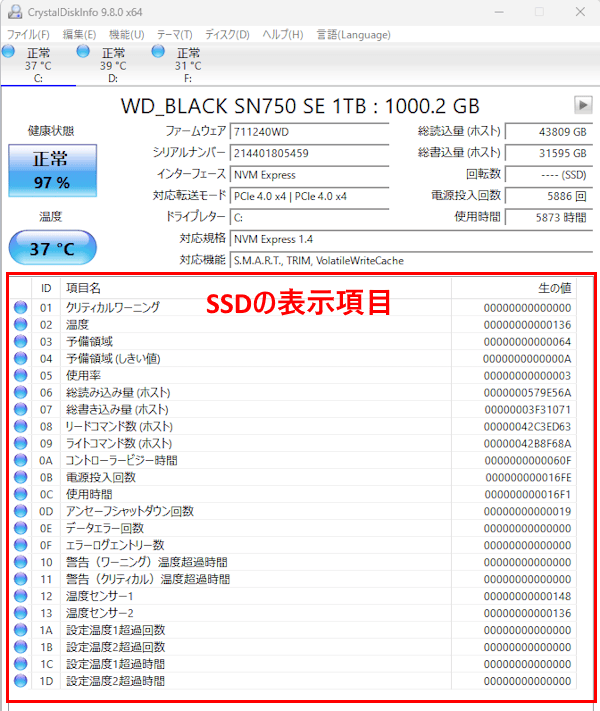Click the firmware field 711240WD
Viewport: 600px width, 711px height.
click(309, 132)
